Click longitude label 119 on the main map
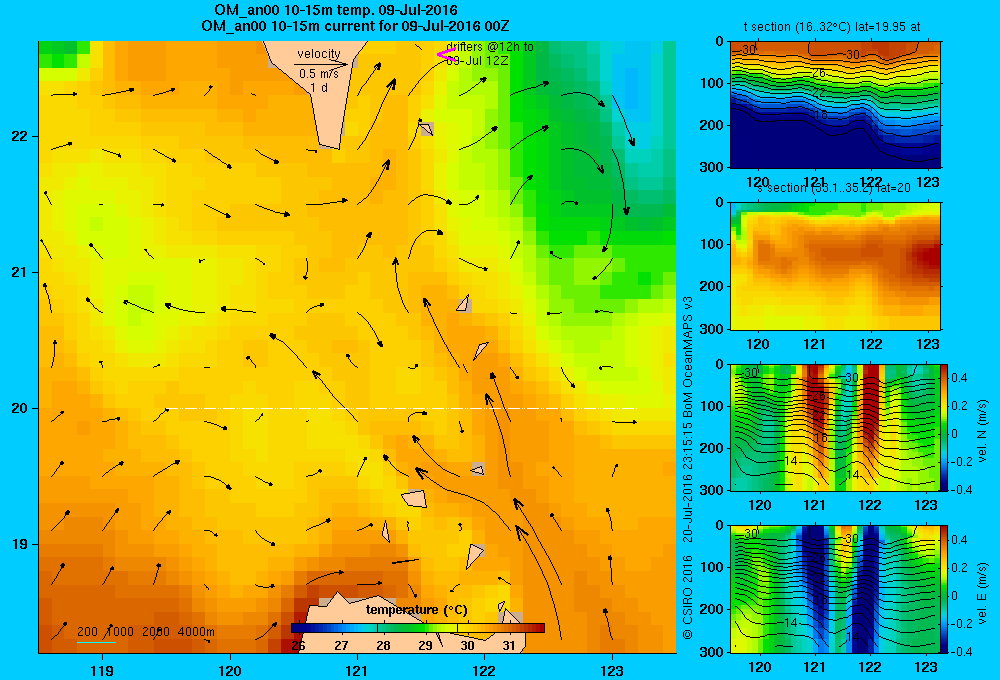The image size is (1000, 680). [x=103, y=671]
